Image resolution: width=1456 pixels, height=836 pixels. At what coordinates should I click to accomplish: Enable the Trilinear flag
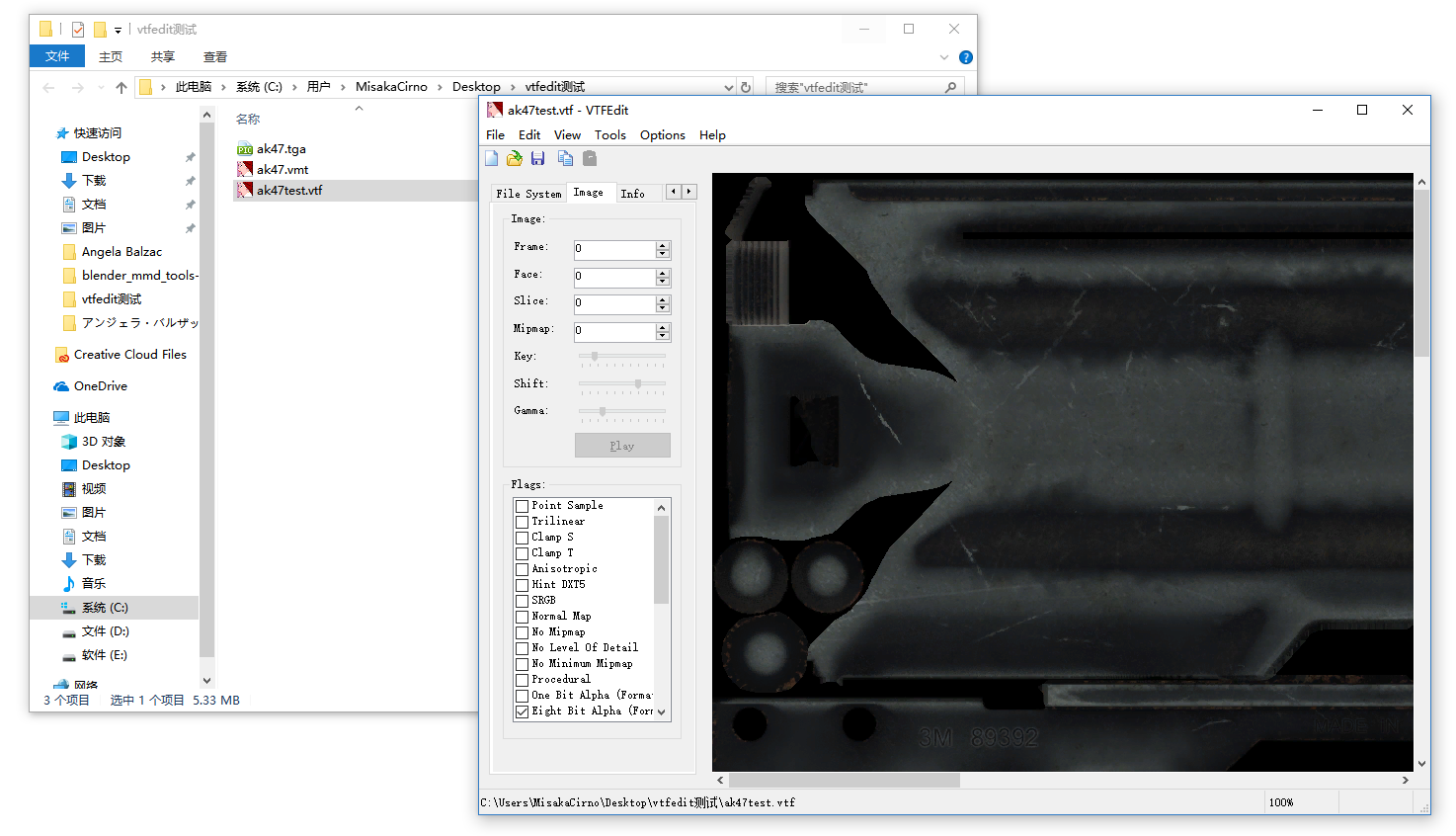click(x=522, y=522)
